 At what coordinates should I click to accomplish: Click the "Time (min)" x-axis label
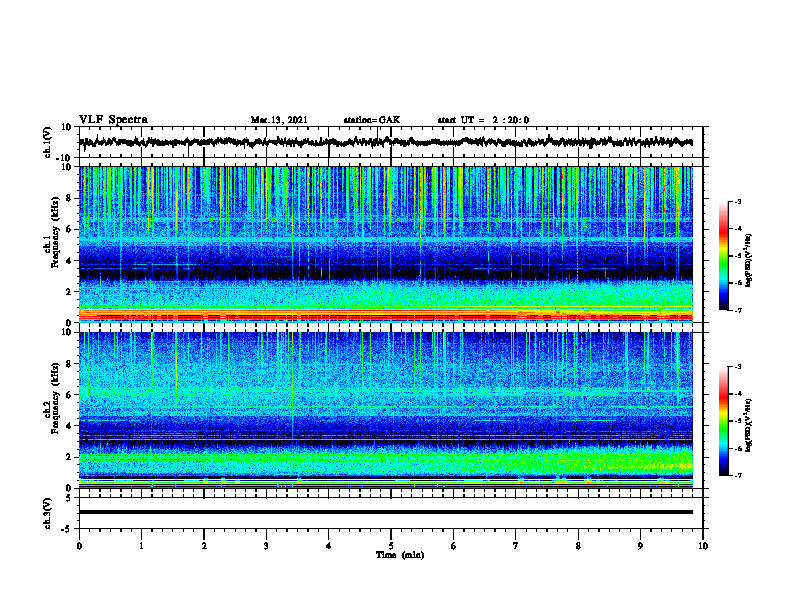point(400,555)
